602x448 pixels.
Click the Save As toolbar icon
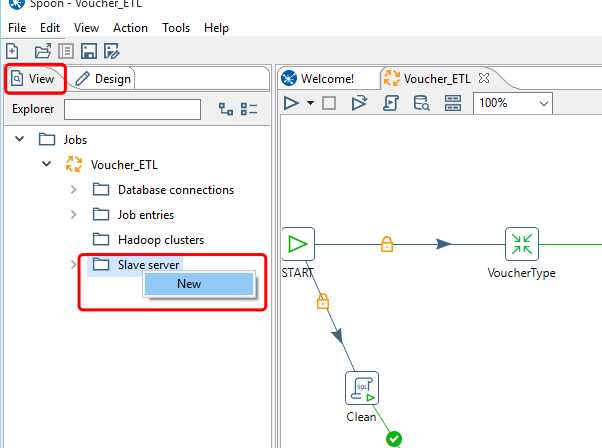[x=112, y=51]
